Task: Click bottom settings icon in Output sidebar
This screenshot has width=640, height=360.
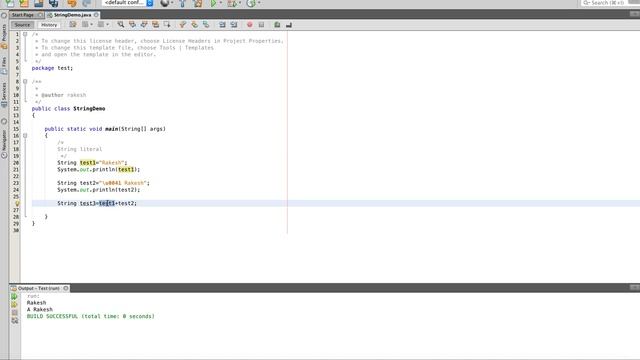Action: [x=14, y=321]
